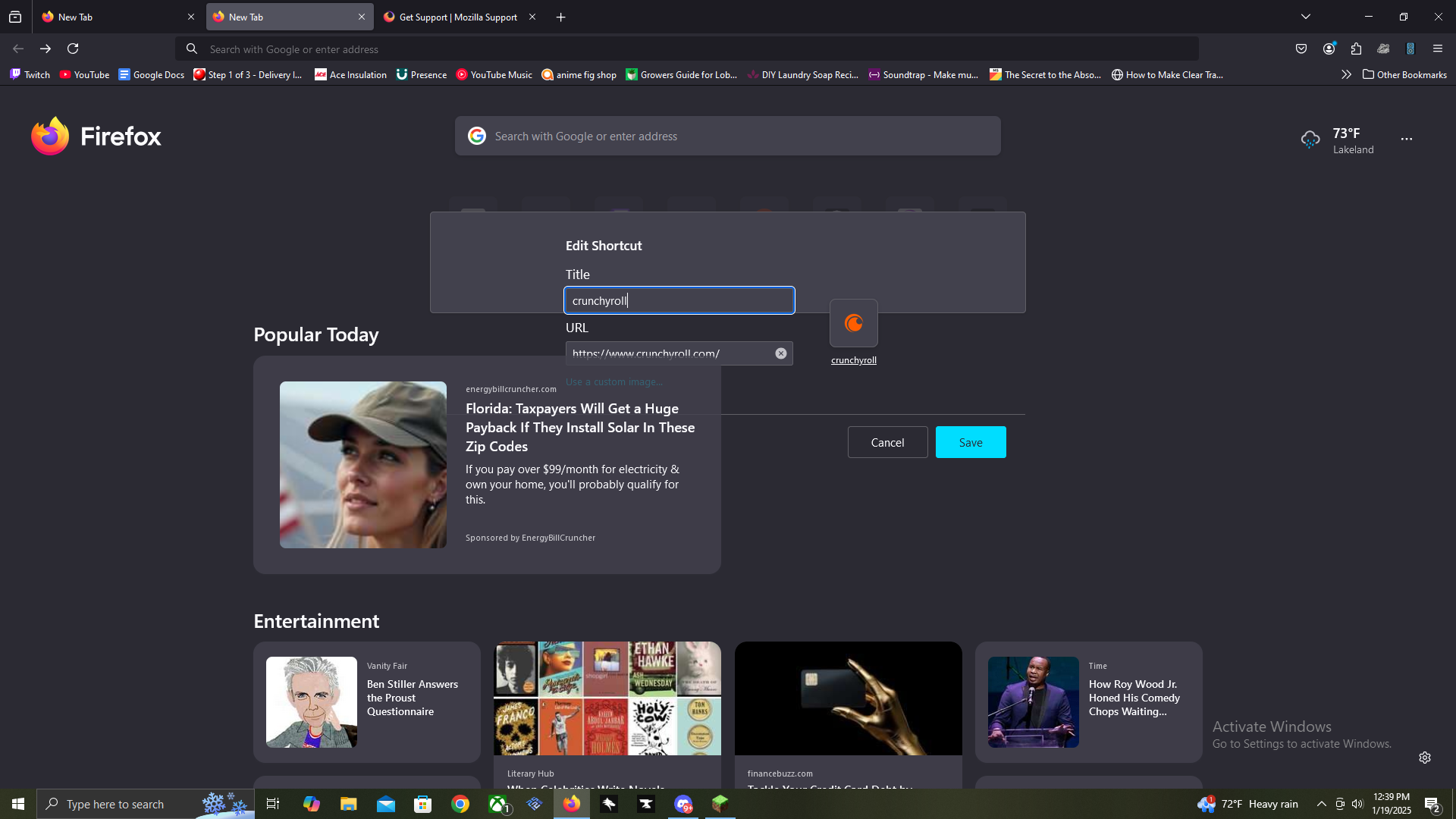Open the Windows notification center
Screen dimensions: 1456x819
(1432, 804)
